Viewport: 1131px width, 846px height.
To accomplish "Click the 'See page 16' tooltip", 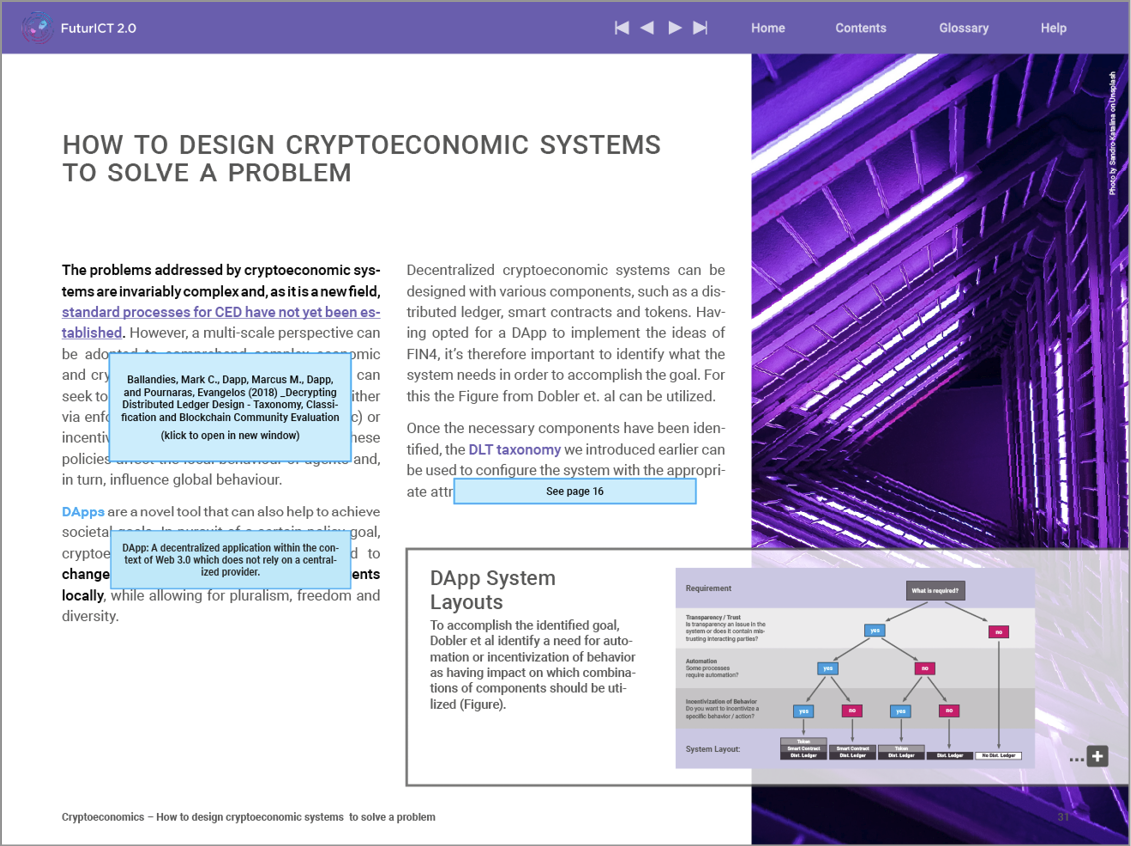I will [x=575, y=491].
